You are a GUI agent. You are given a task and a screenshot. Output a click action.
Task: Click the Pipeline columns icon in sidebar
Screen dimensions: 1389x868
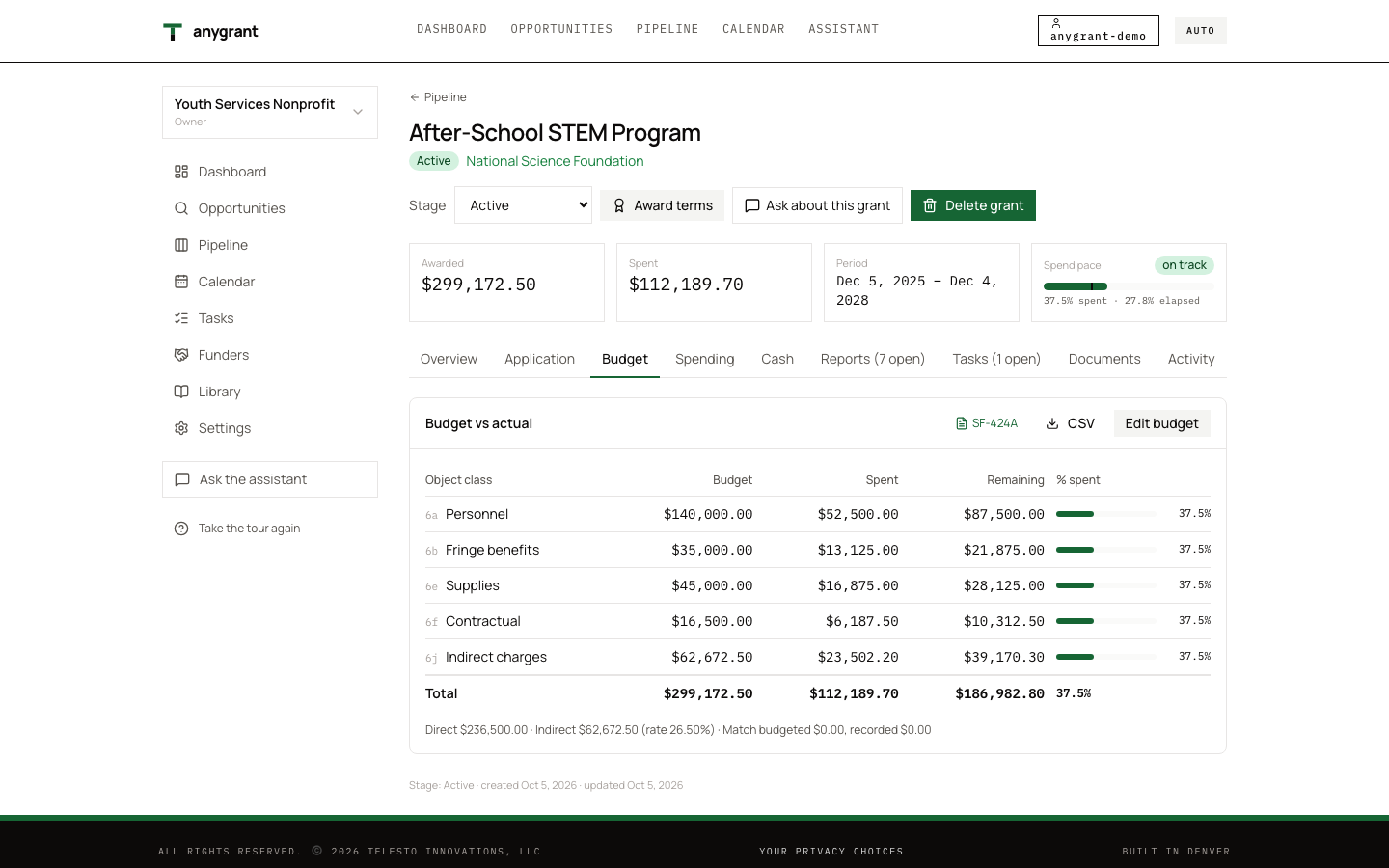click(181, 245)
